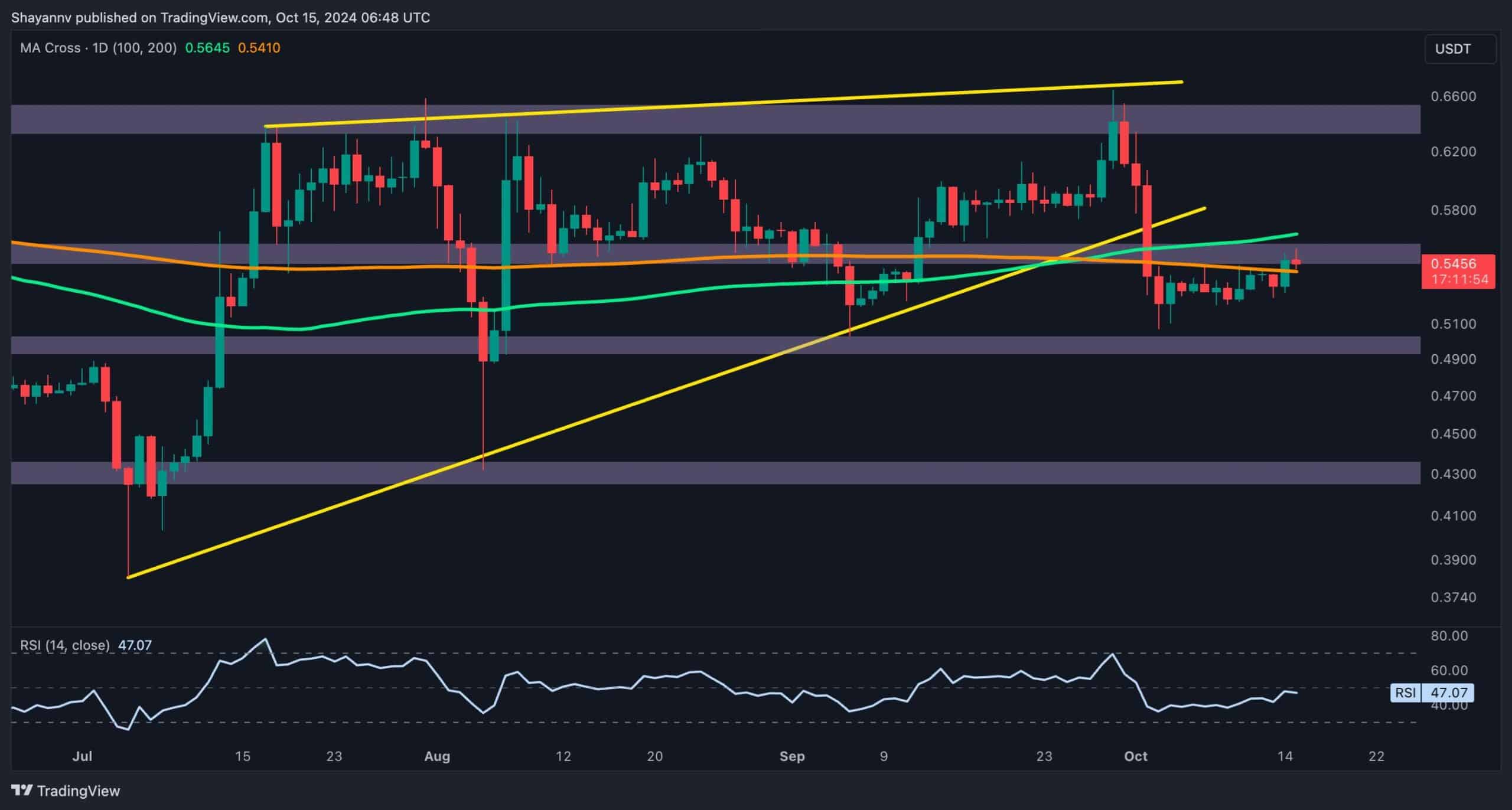Click the 0.3740 price axis label
The height and width of the screenshot is (810, 1512).
tap(1453, 597)
